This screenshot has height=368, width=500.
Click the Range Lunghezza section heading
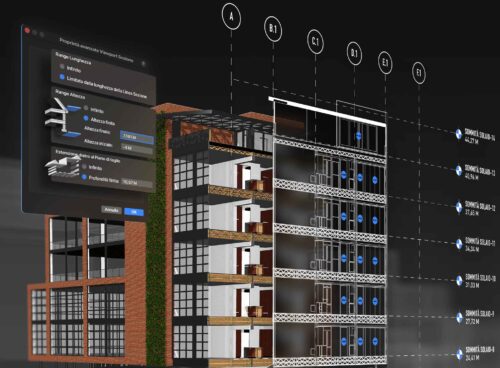point(73,59)
